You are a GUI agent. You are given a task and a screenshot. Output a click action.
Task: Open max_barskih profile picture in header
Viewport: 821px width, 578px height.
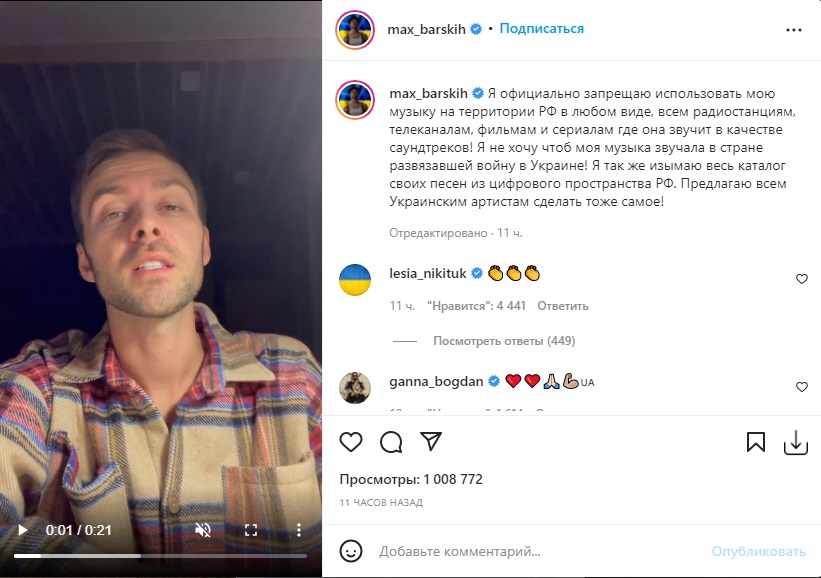[355, 30]
